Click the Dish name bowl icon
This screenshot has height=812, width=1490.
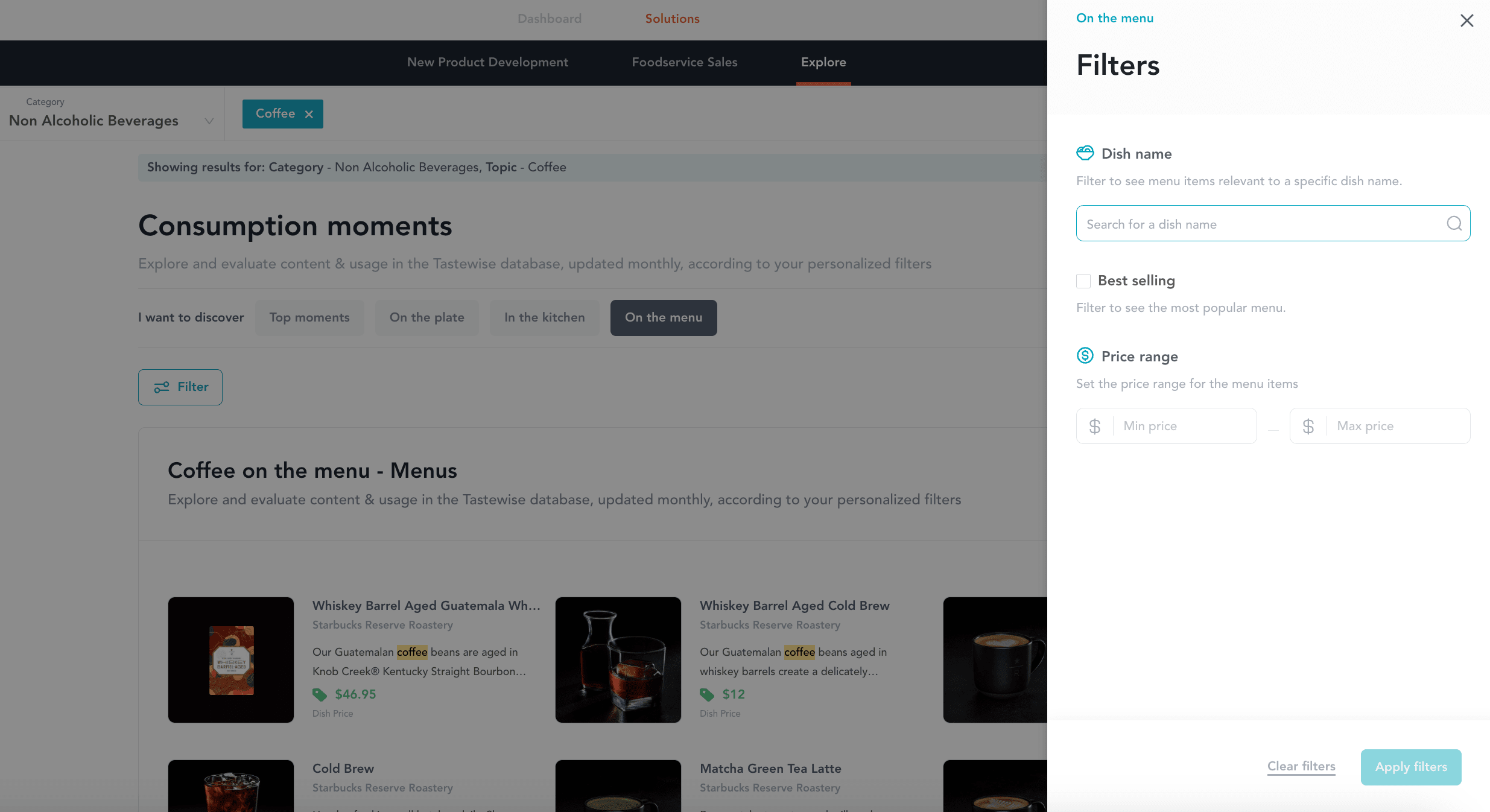point(1085,153)
